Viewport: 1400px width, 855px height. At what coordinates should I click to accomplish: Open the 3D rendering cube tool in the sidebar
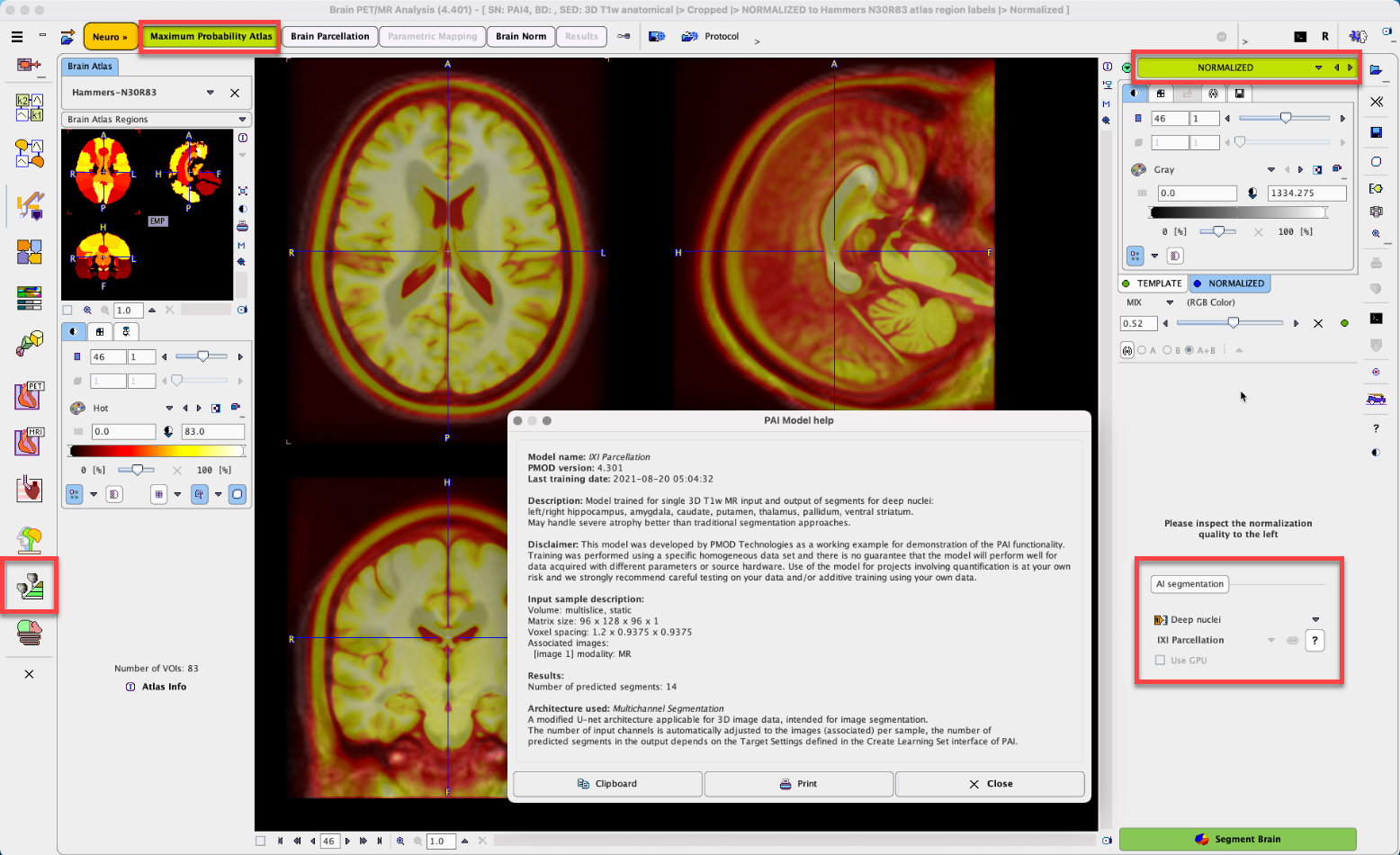click(x=30, y=343)
